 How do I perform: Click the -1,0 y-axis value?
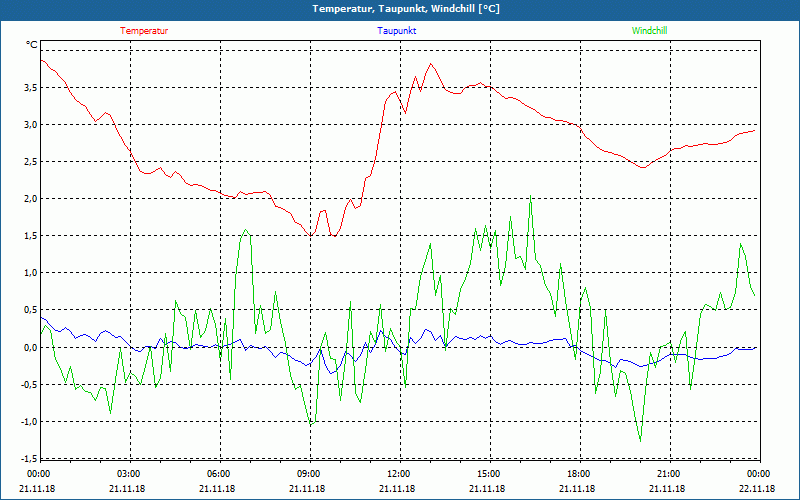pos(29,421)
